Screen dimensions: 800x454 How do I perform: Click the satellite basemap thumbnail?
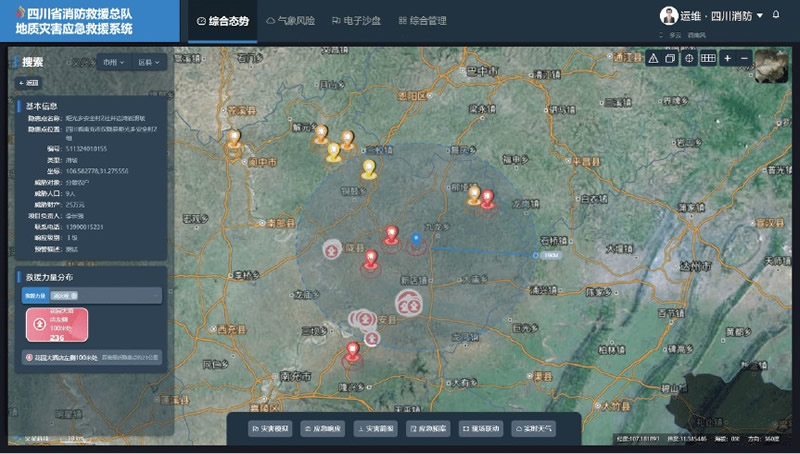[x=771, y=66]
